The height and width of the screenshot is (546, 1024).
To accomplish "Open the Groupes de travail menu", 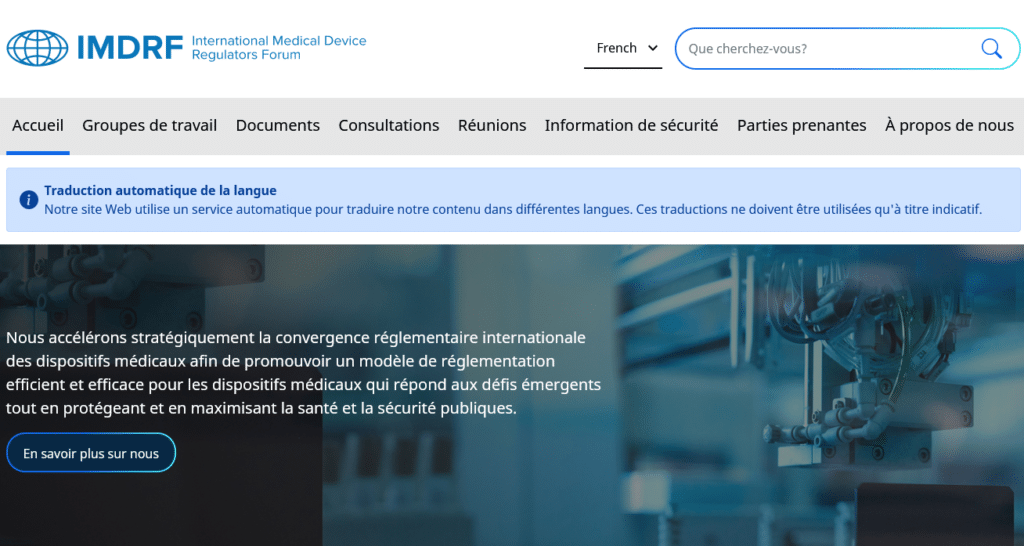I will pyautogui.click(x=150, y=125).
